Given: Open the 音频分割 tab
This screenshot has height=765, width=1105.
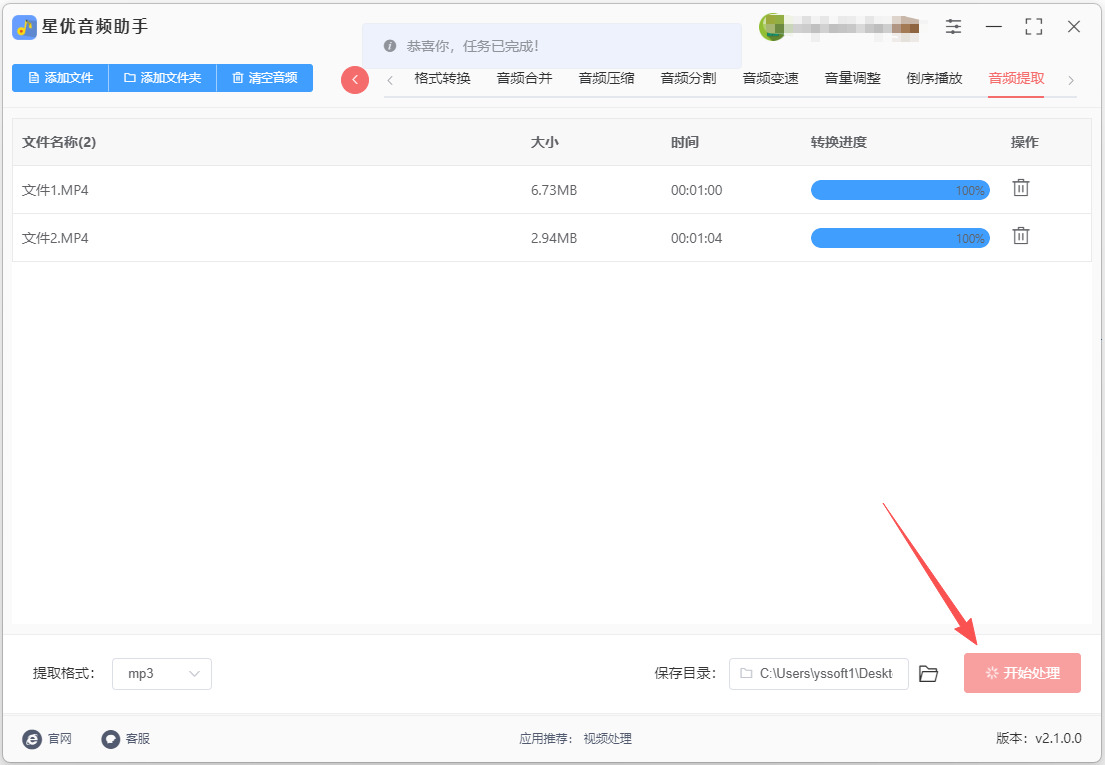Looking at the screenshot, I should [689, 79].
